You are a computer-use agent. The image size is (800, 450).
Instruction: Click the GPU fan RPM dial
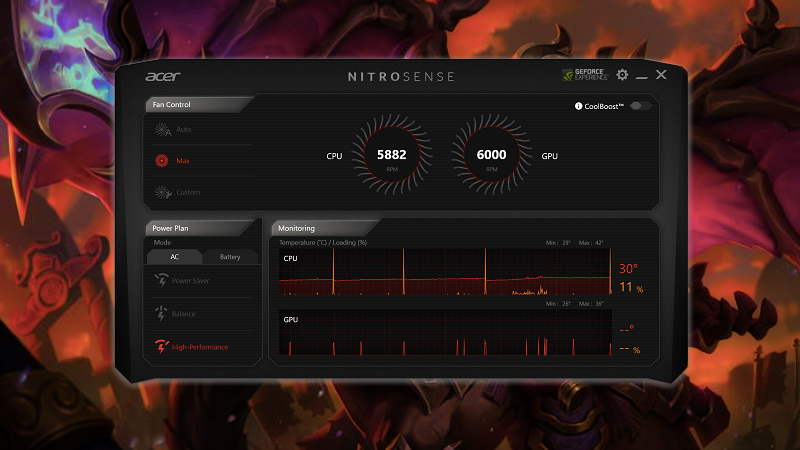coord(491,155)
